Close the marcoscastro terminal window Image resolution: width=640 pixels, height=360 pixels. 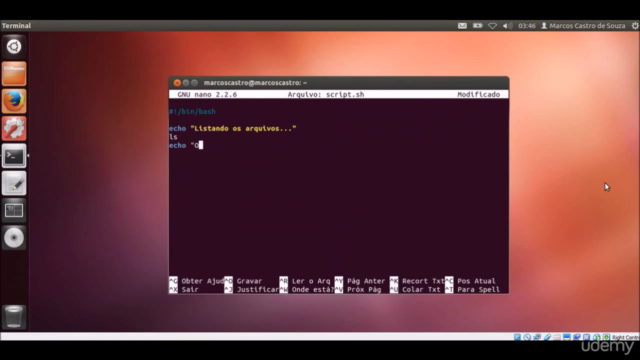pos(177,83)
